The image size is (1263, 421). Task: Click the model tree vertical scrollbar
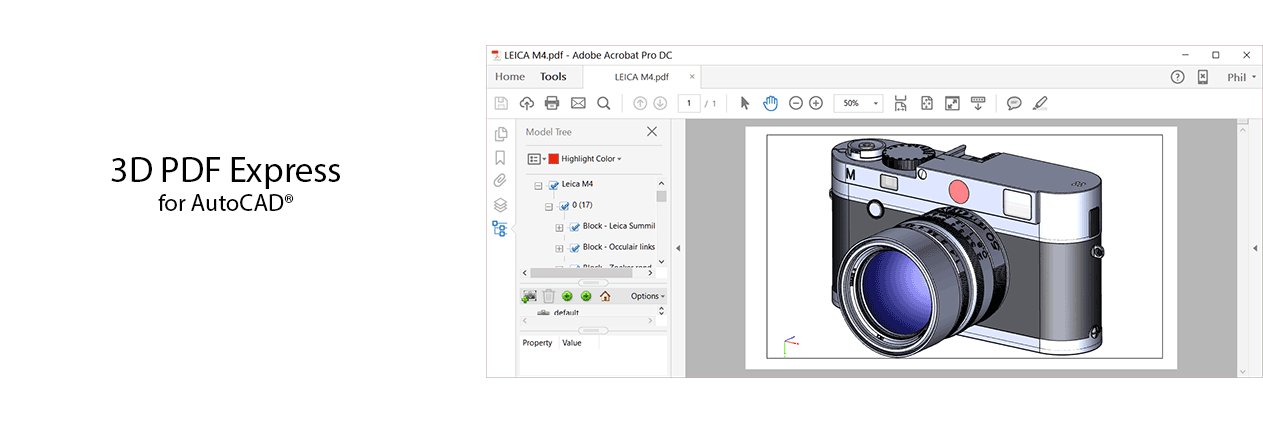(x=661, y=196)
